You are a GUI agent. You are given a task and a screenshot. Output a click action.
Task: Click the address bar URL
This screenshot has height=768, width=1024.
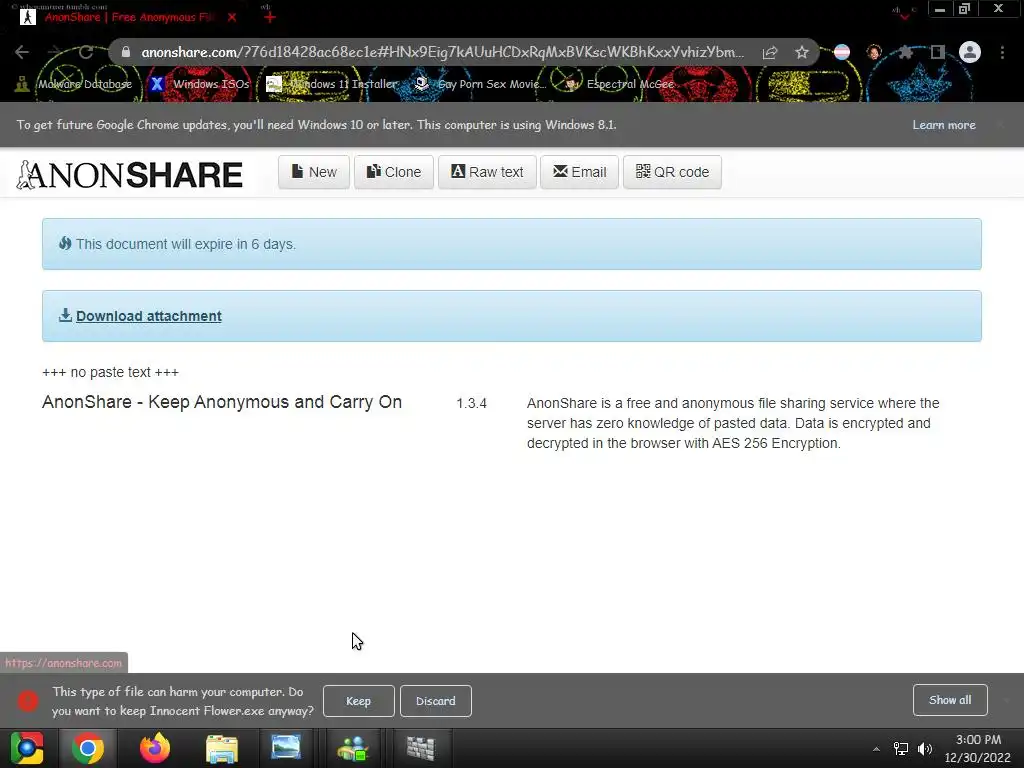[442, 52]
